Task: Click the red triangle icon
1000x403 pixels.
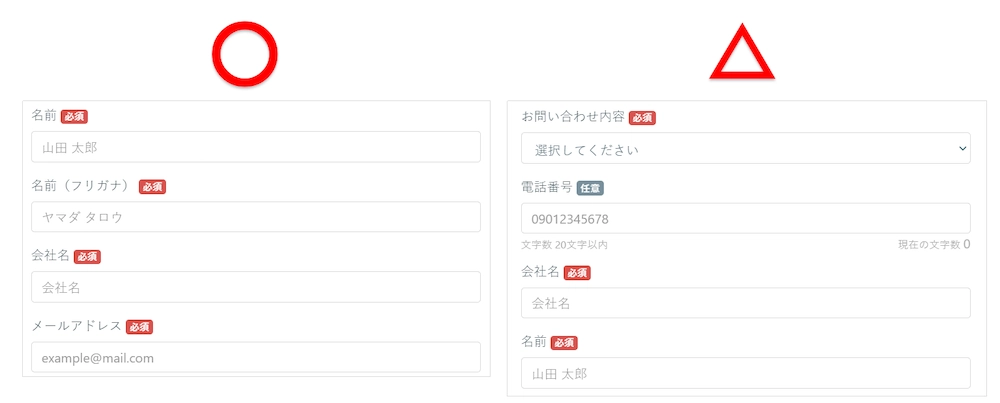Action: [x=741, y=57]
